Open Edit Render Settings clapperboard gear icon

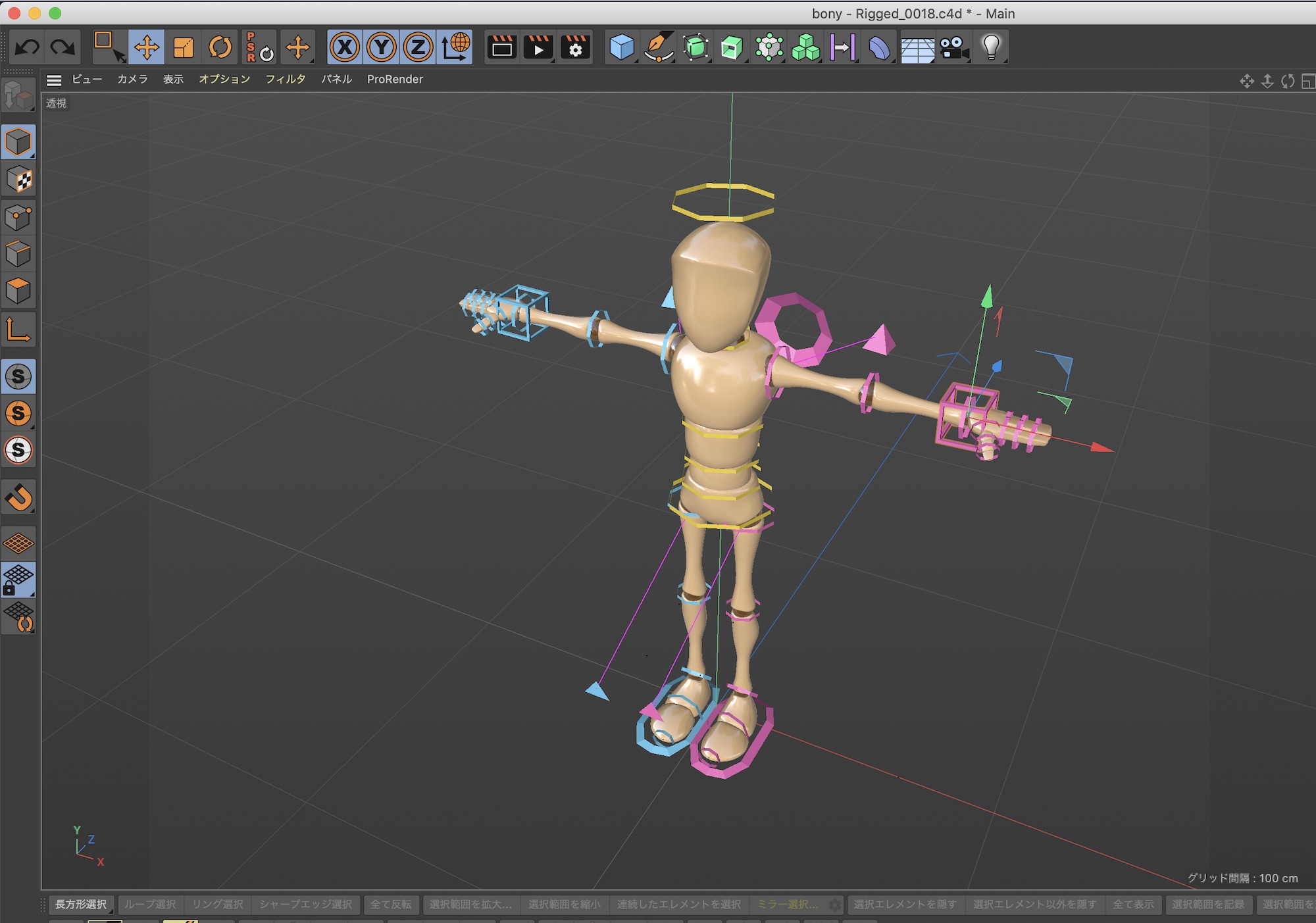pos(575,47)
